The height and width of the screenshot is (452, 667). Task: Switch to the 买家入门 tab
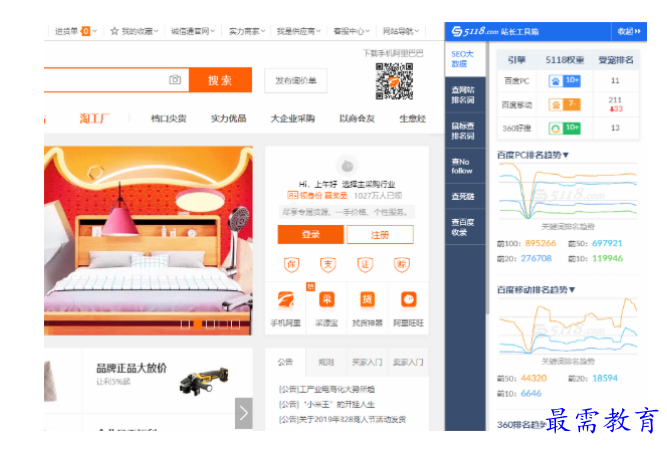pos(367,362)
